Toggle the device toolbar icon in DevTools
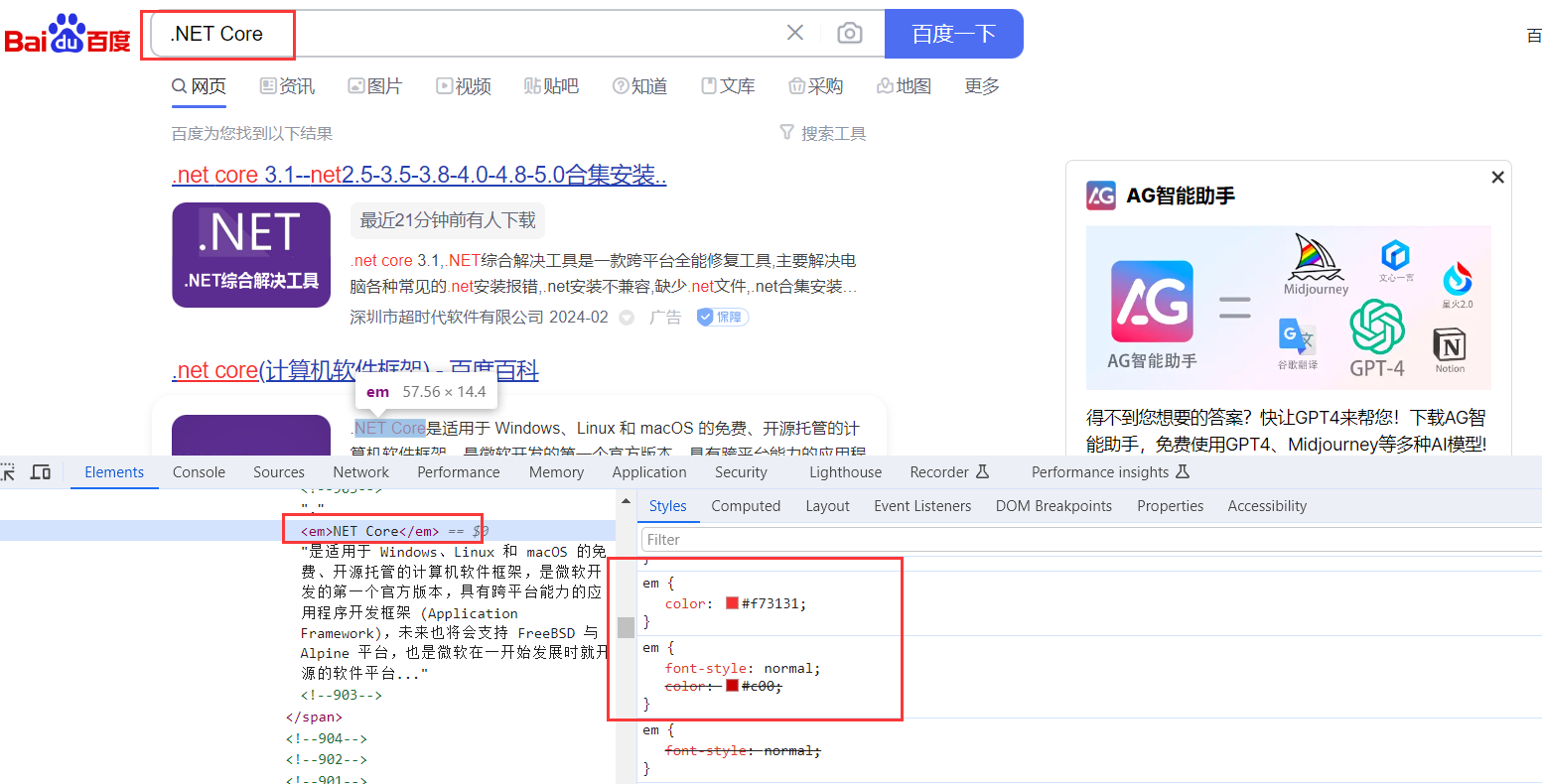The width and height of the screenshot is (1542, 784). [41, 471]
